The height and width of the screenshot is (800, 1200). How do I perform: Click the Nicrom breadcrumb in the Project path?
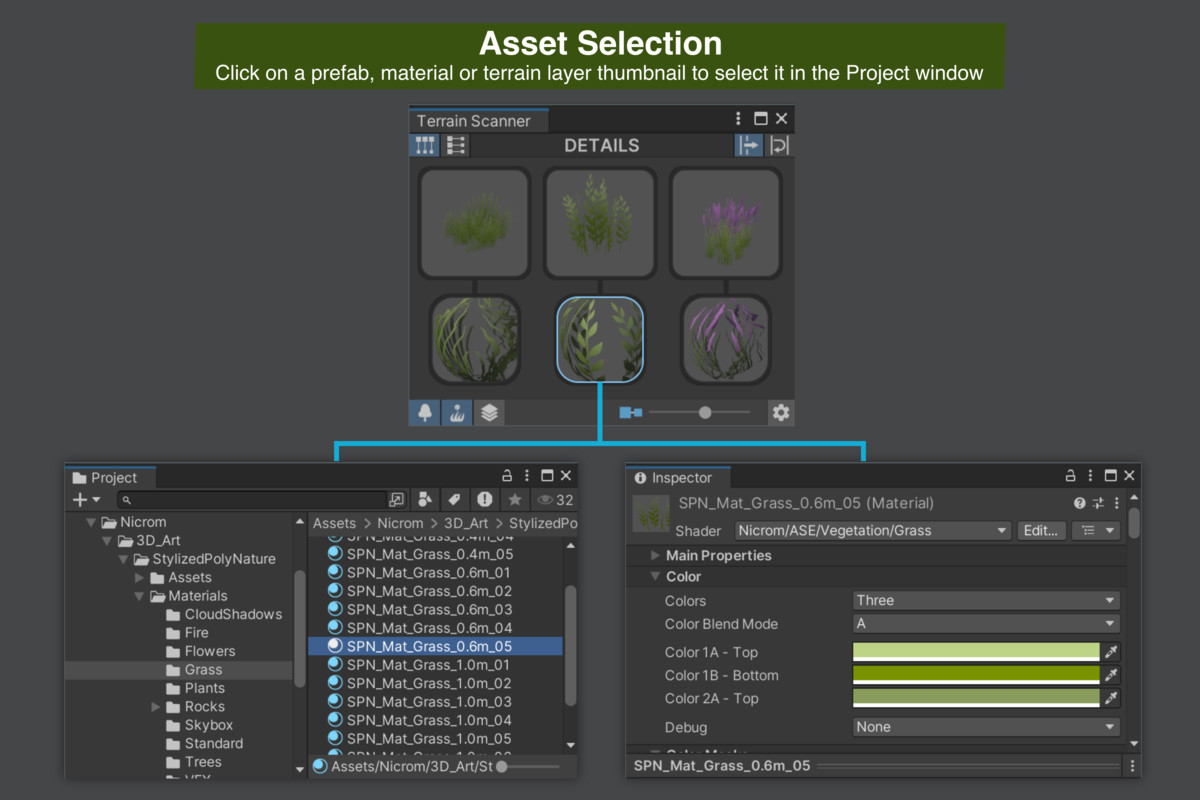400,523
